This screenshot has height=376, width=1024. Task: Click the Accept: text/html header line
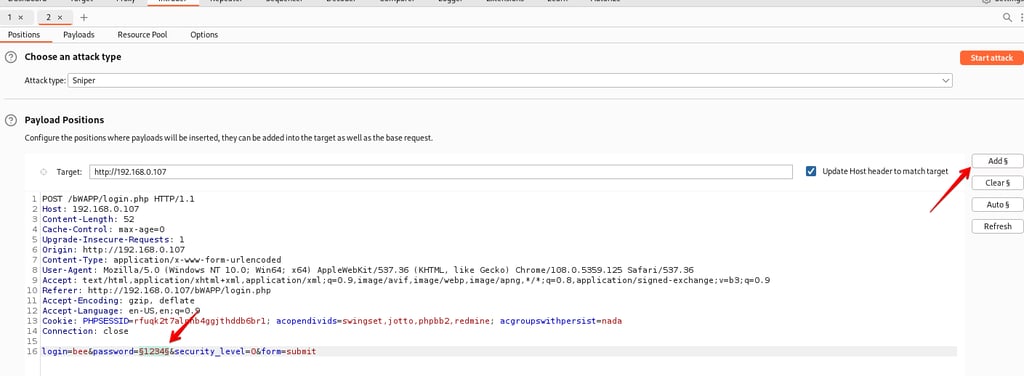pyautogui.click(x=406, y=280)
